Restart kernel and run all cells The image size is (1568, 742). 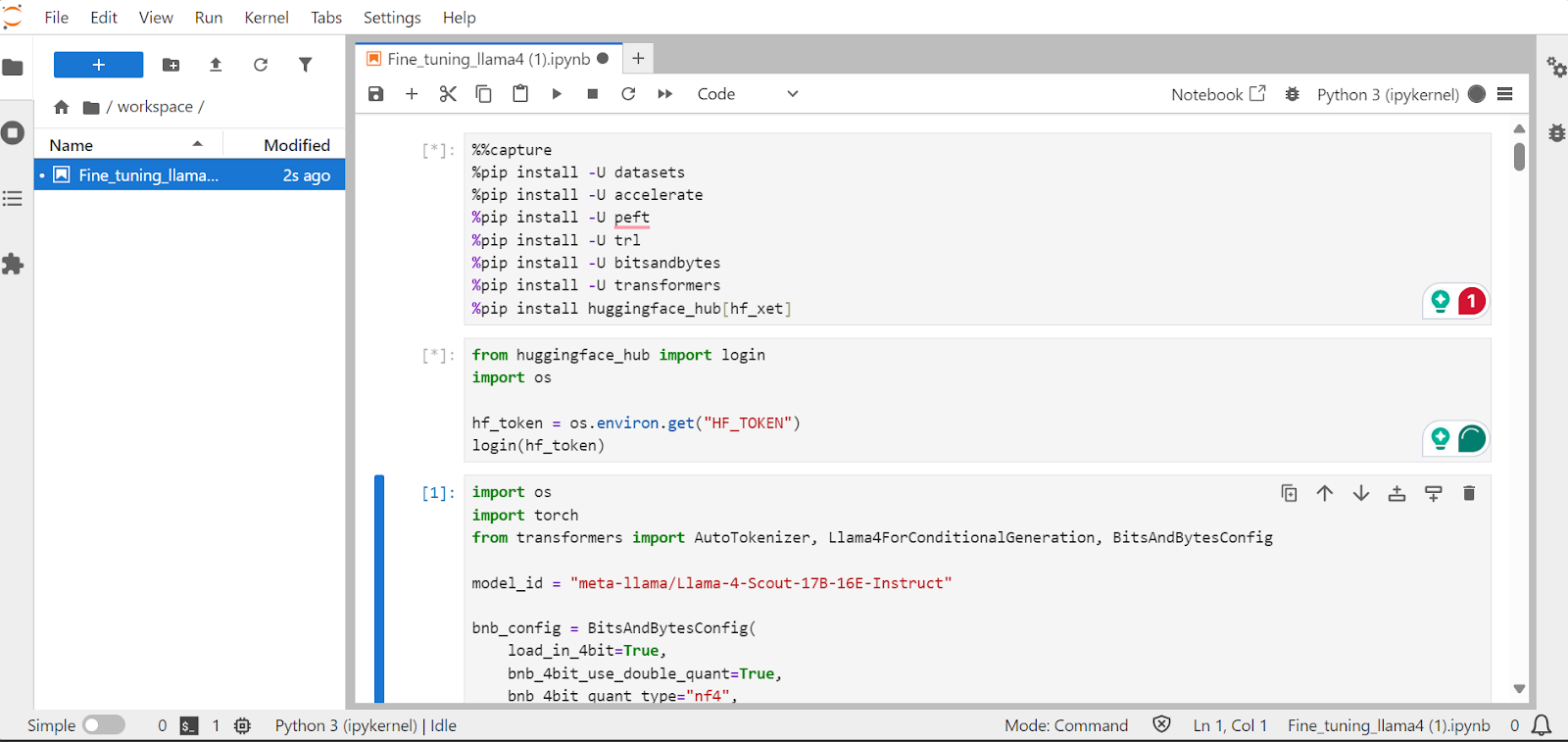coord(665,94)
